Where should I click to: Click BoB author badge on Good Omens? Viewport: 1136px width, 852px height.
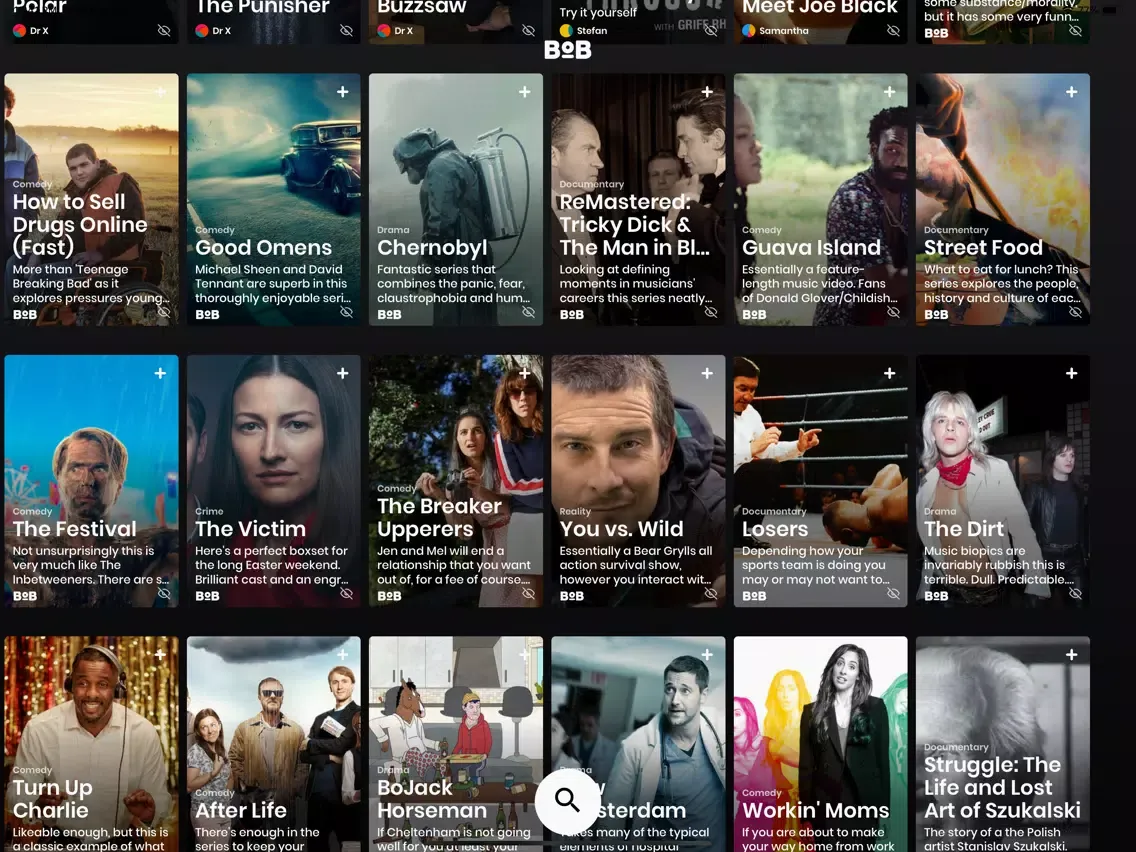[207, 314]
